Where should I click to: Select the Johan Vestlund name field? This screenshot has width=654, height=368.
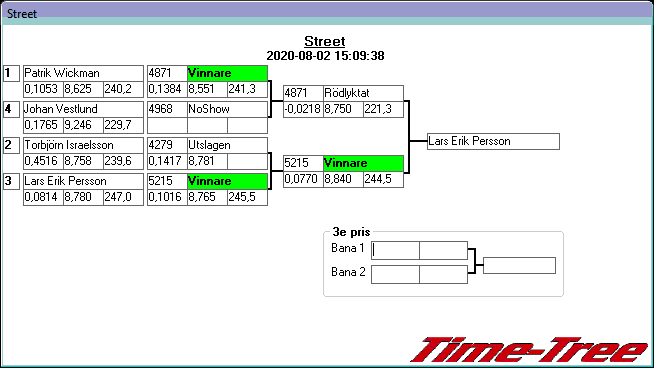pyautogui.click(x=83, y=109)
